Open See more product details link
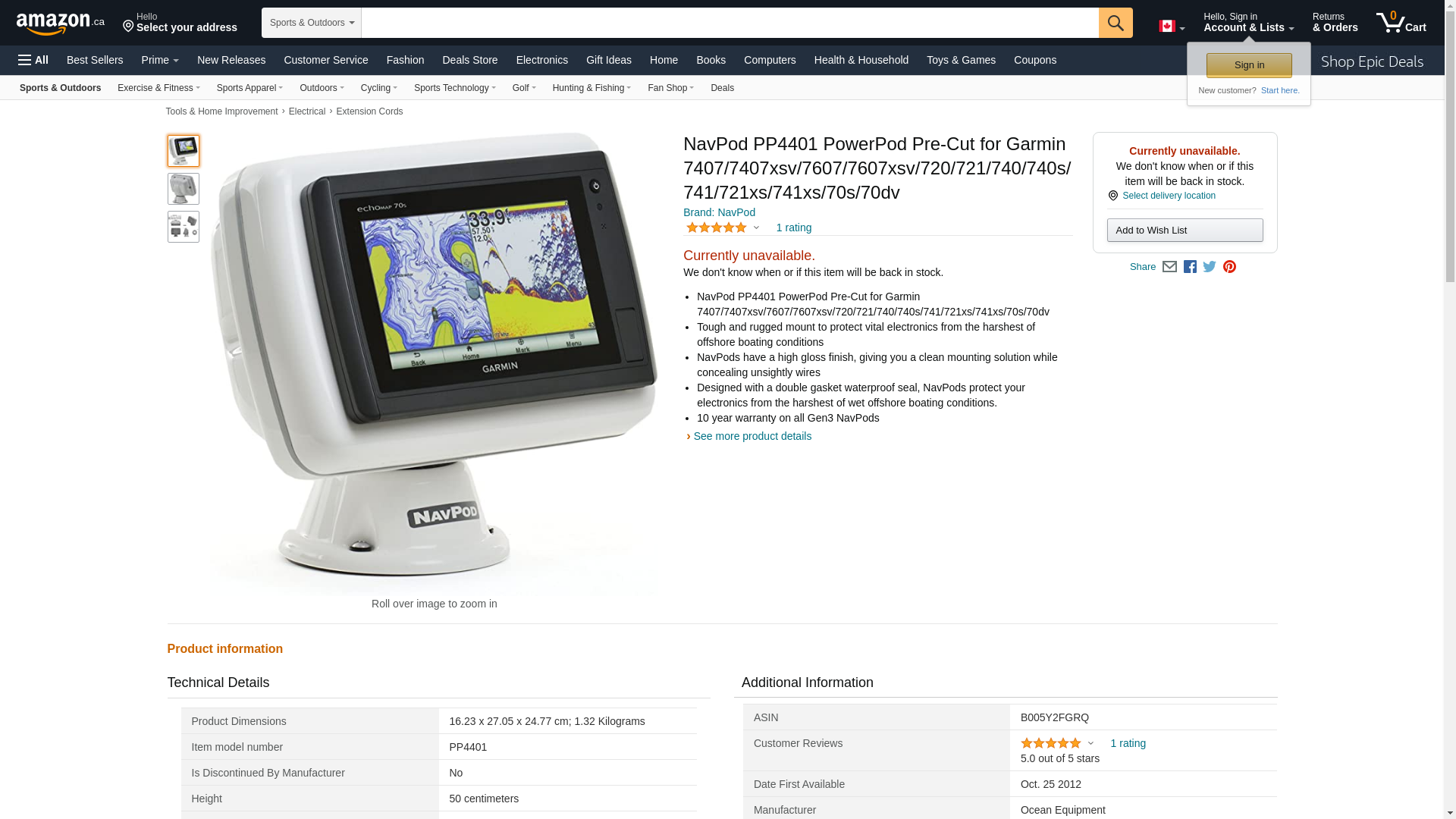1456x819 pixels. click(752, 436)
